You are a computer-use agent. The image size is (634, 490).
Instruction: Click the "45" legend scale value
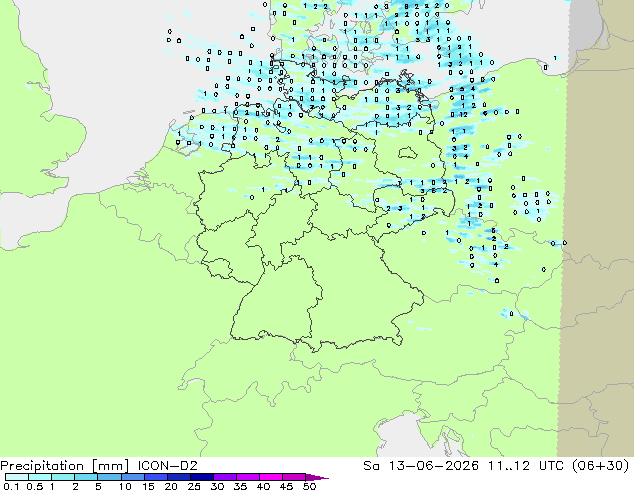tap(286, 486)
